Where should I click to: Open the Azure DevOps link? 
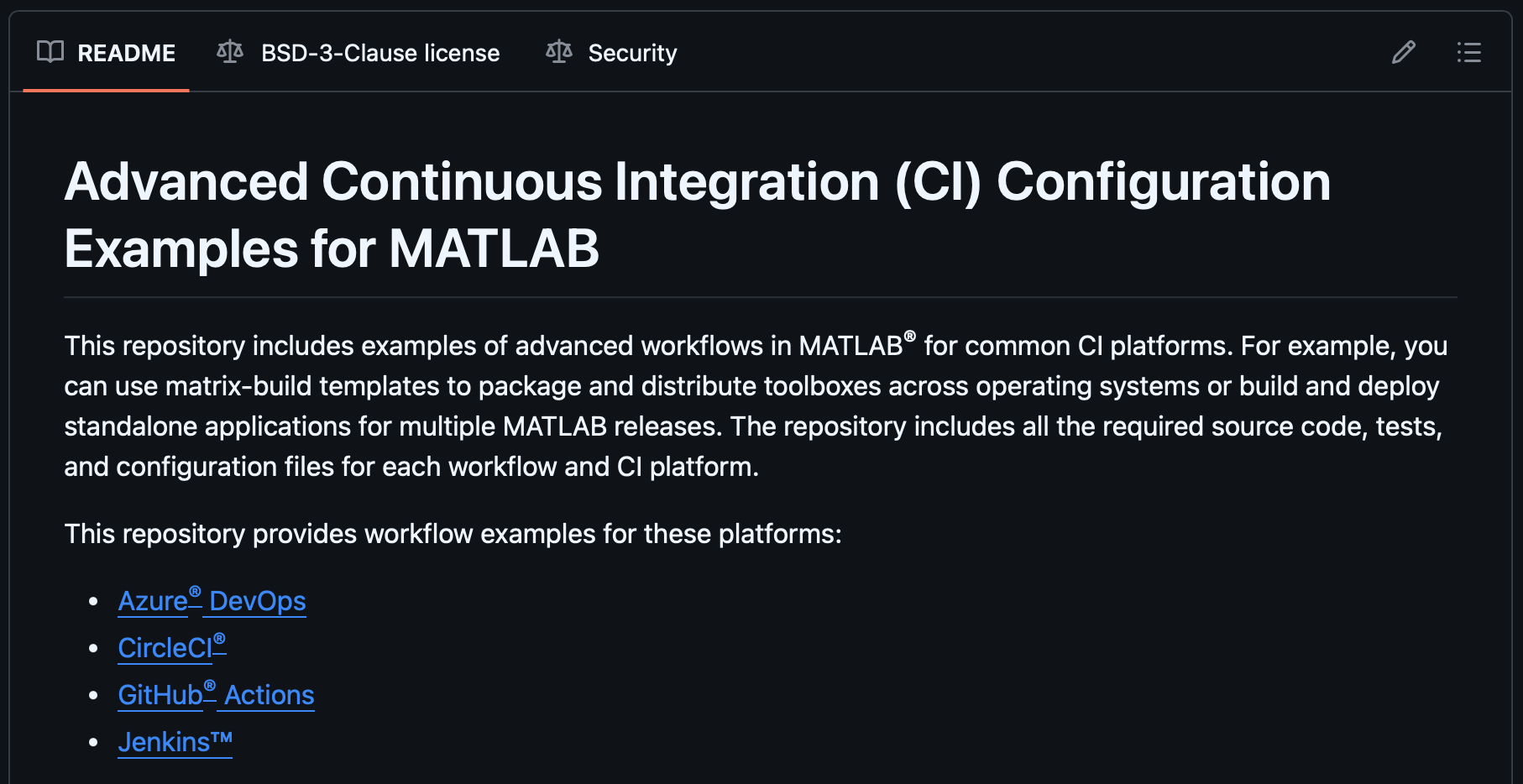212,601
